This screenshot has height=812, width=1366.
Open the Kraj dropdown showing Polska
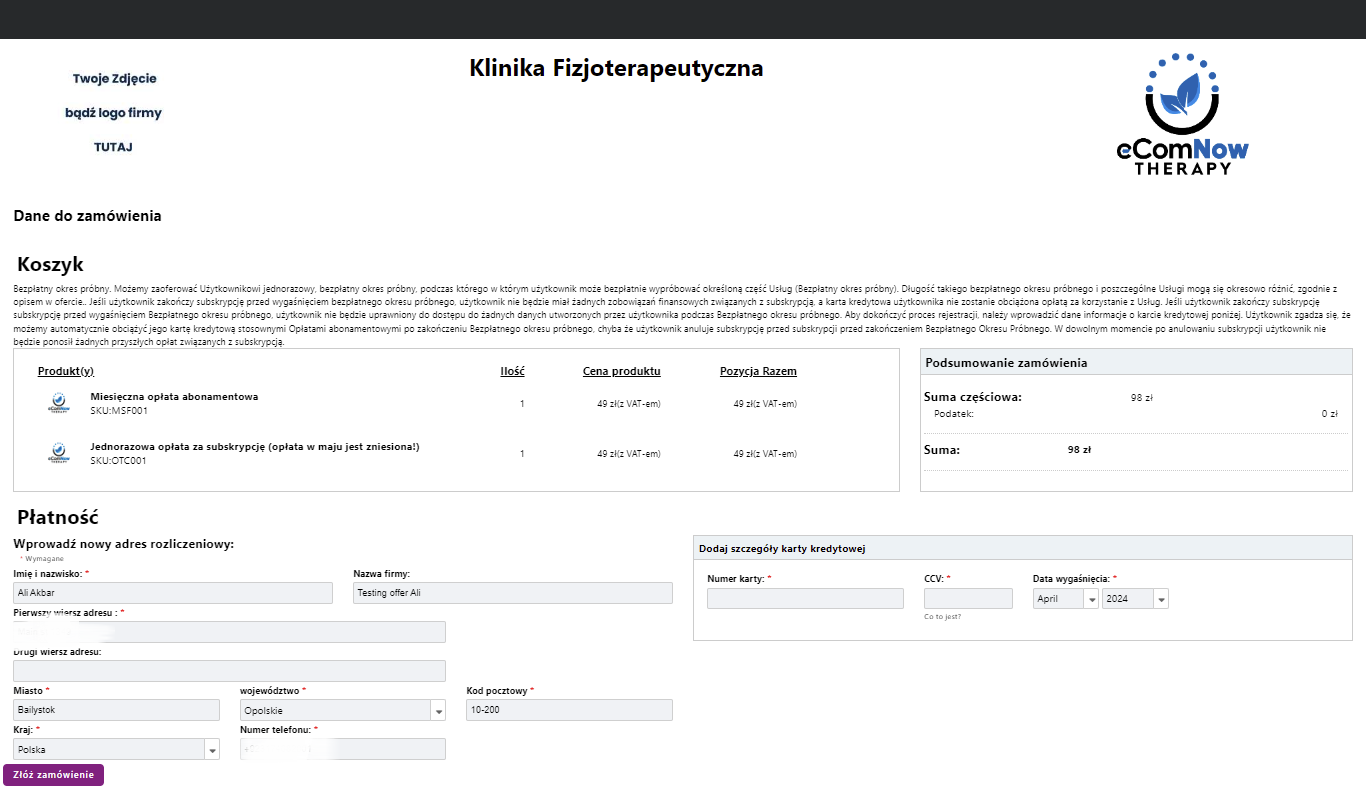115,748
